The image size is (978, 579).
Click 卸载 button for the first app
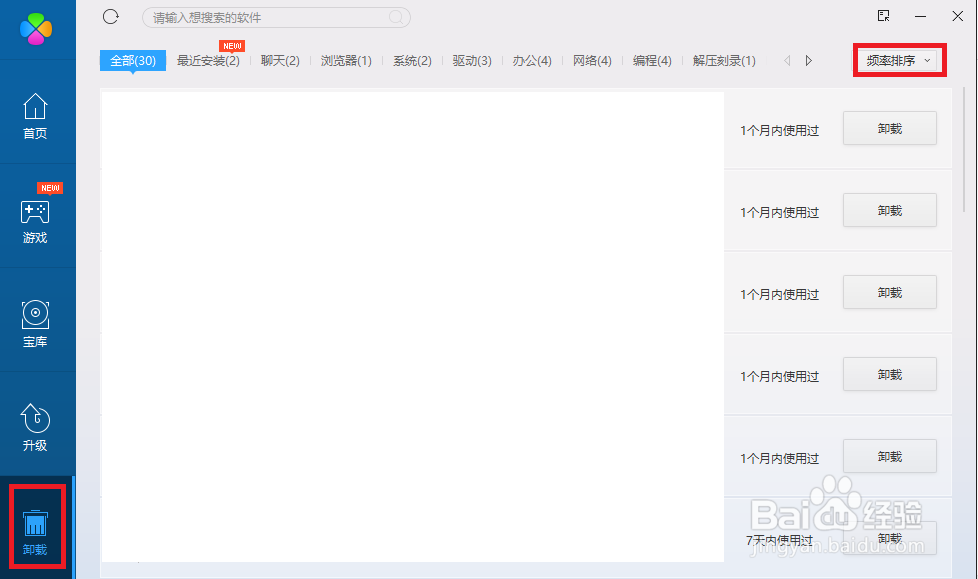point(889,128)
